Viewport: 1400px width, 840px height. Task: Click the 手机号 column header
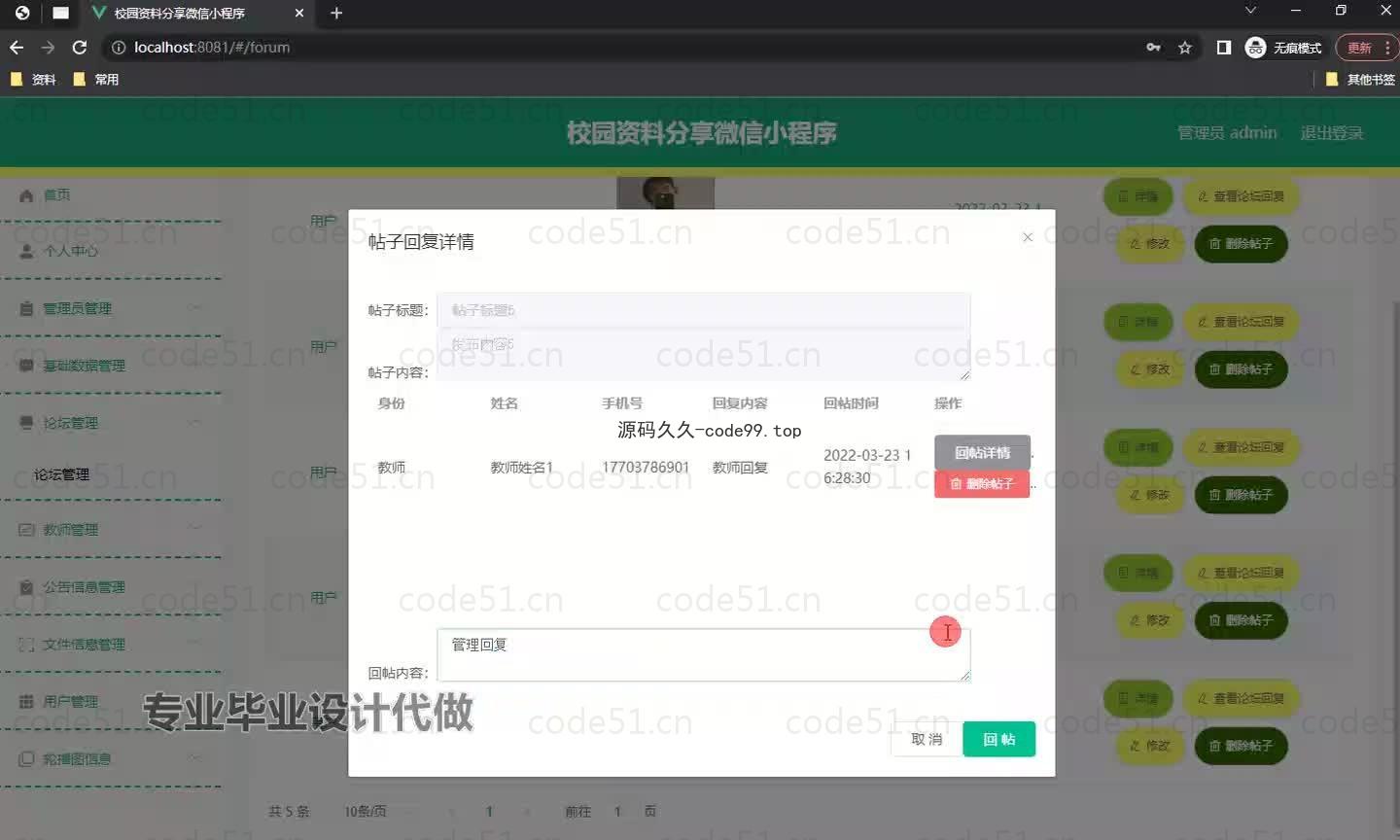[622, 403]
